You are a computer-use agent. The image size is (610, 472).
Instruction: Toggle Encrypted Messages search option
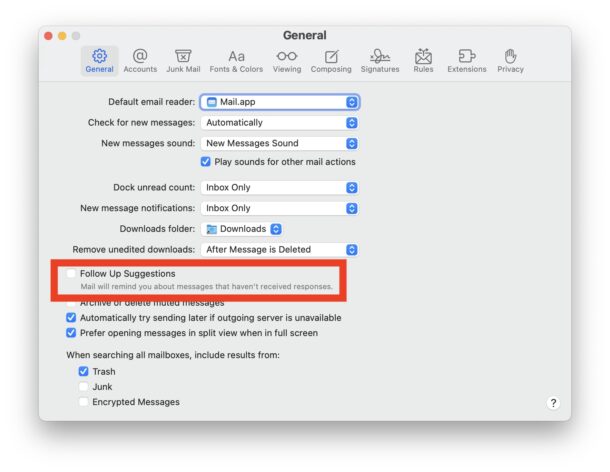pyautogui.click(x=84, y=402)
